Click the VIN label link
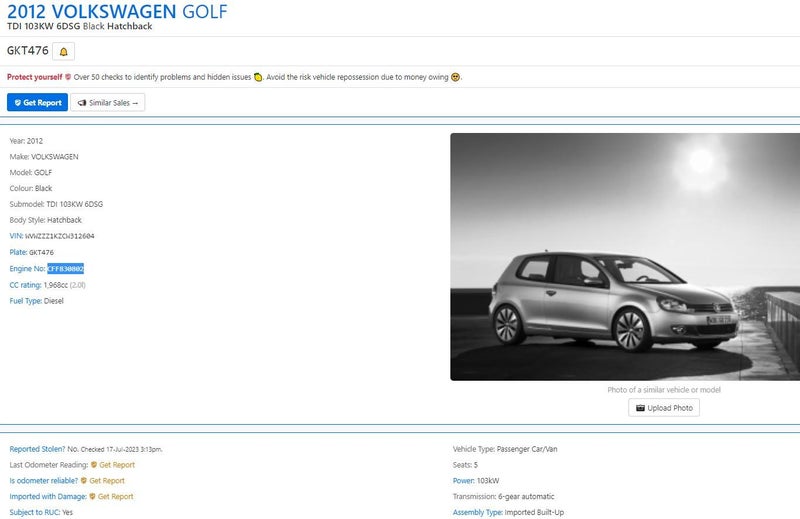The image size is (800, 519). coord(16,236)
